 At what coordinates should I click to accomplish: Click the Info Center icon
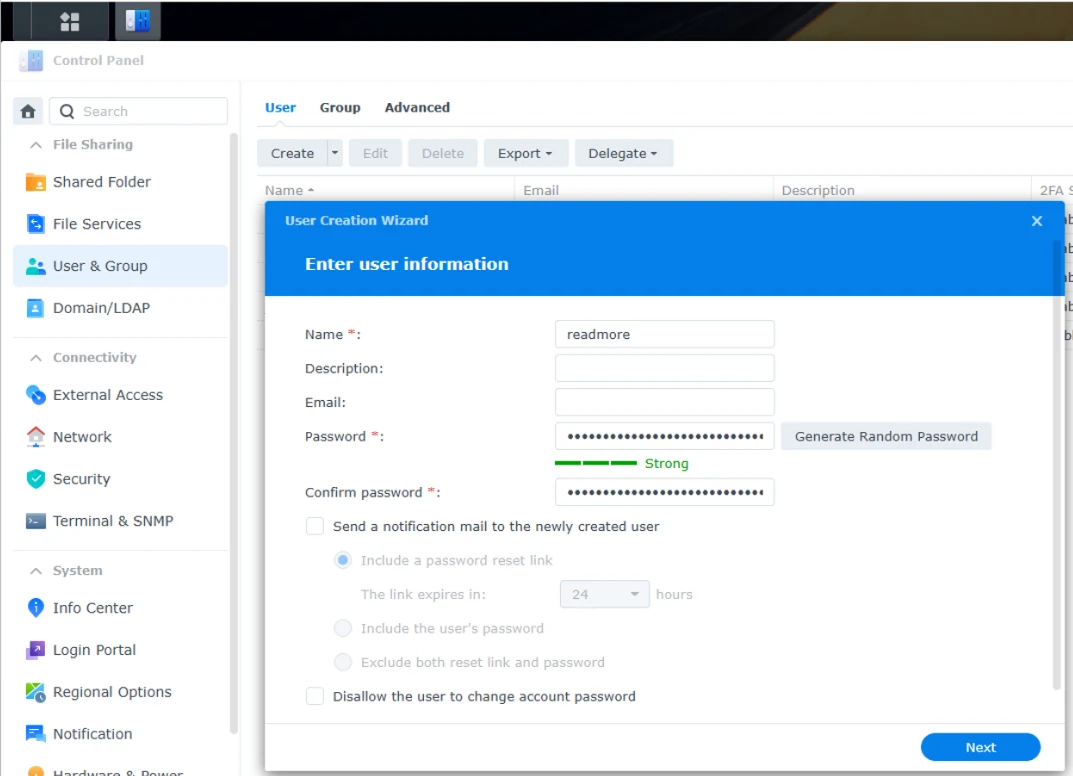point(36,608)
